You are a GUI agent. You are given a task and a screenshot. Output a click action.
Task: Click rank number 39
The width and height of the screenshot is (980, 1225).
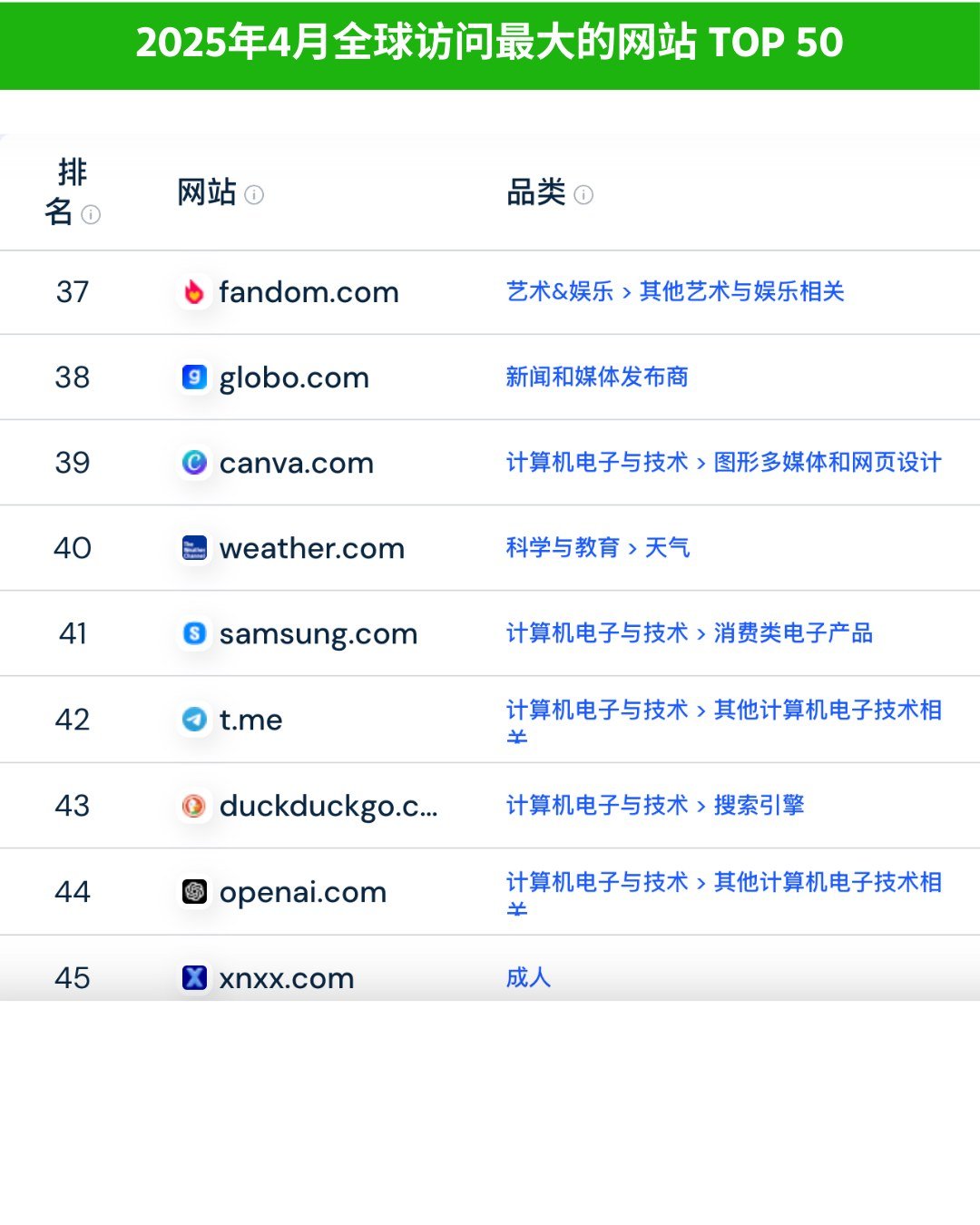tap(73, 463)
